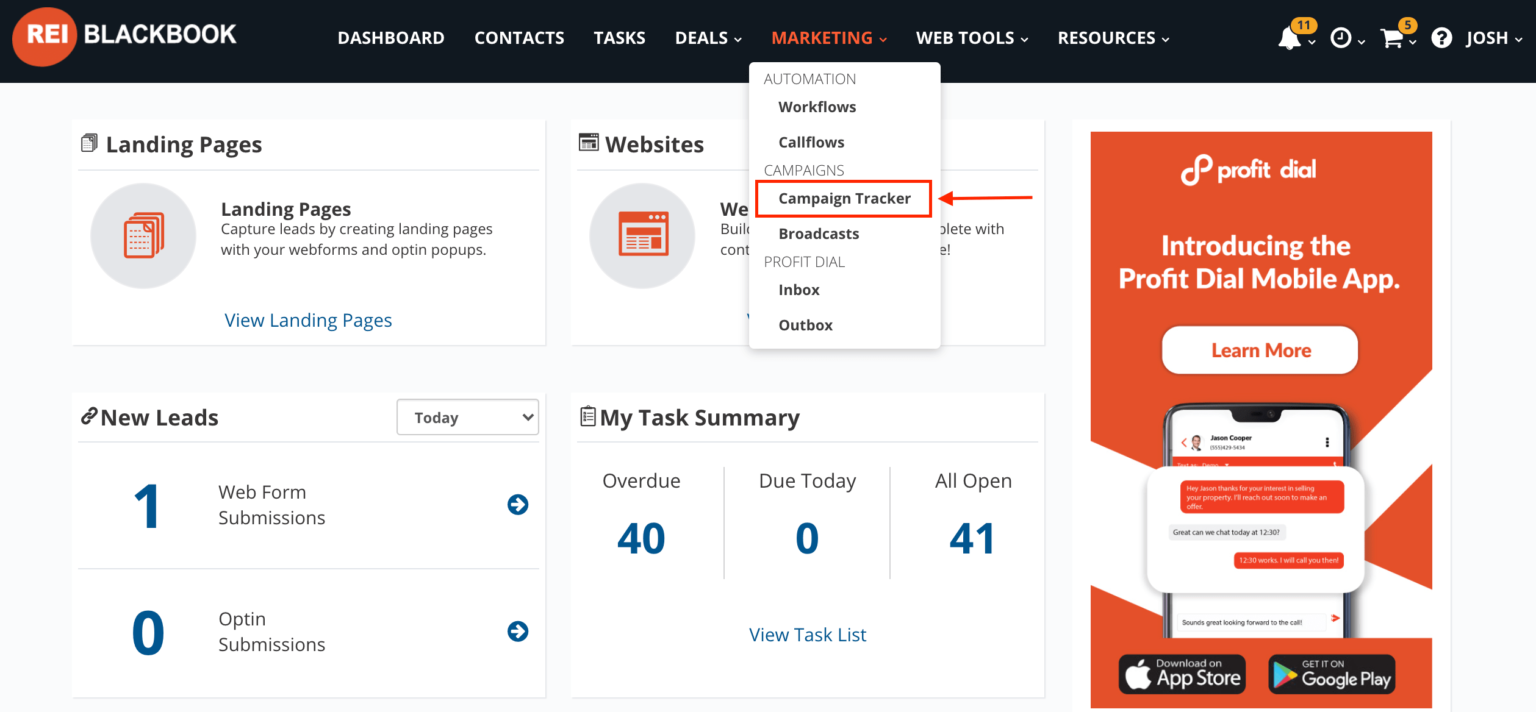
Task: Open the recent history clock icon
Action: [1341, 38]
